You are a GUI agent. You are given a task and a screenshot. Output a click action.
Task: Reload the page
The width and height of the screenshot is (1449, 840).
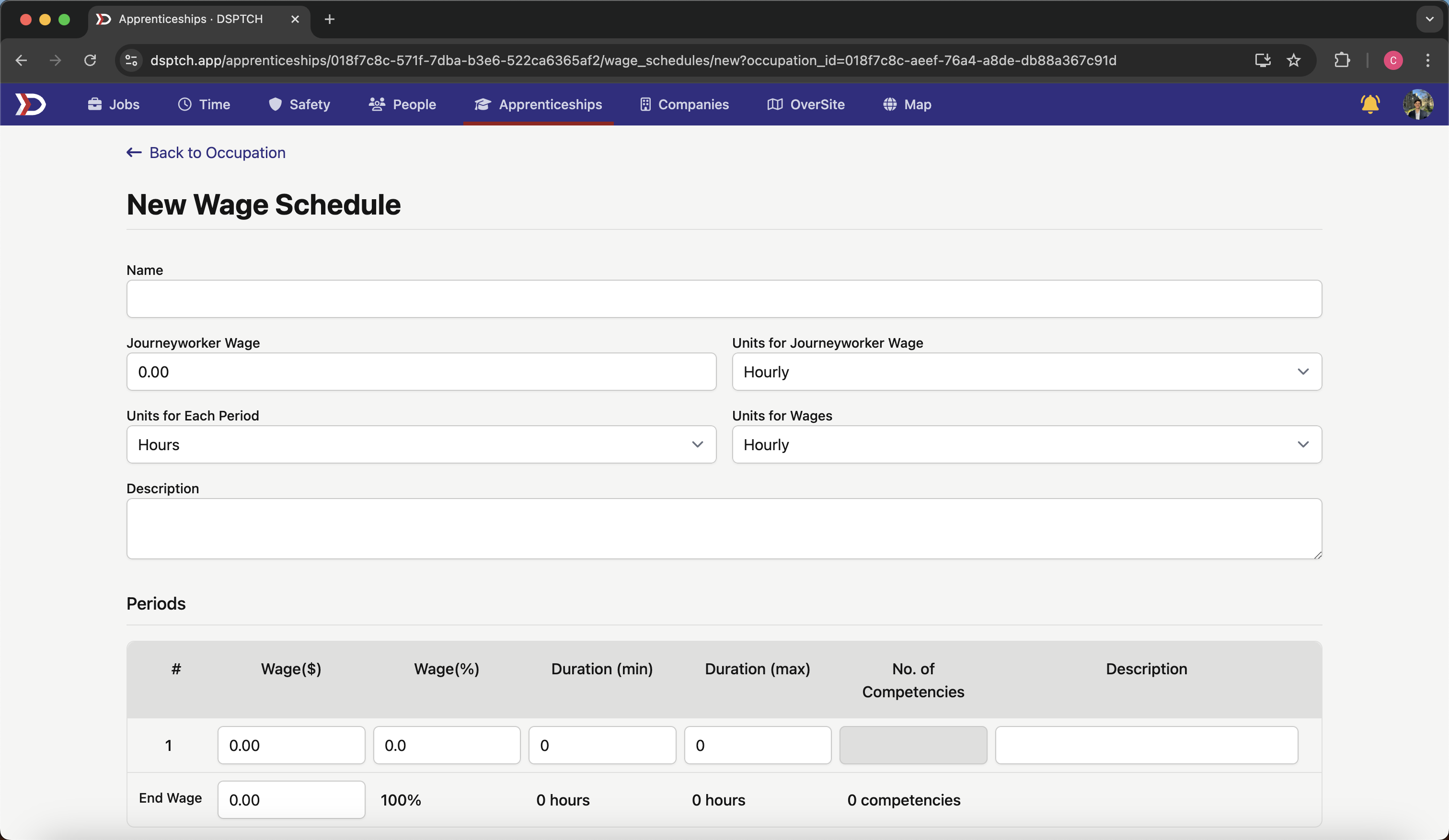tap(90, 60)
